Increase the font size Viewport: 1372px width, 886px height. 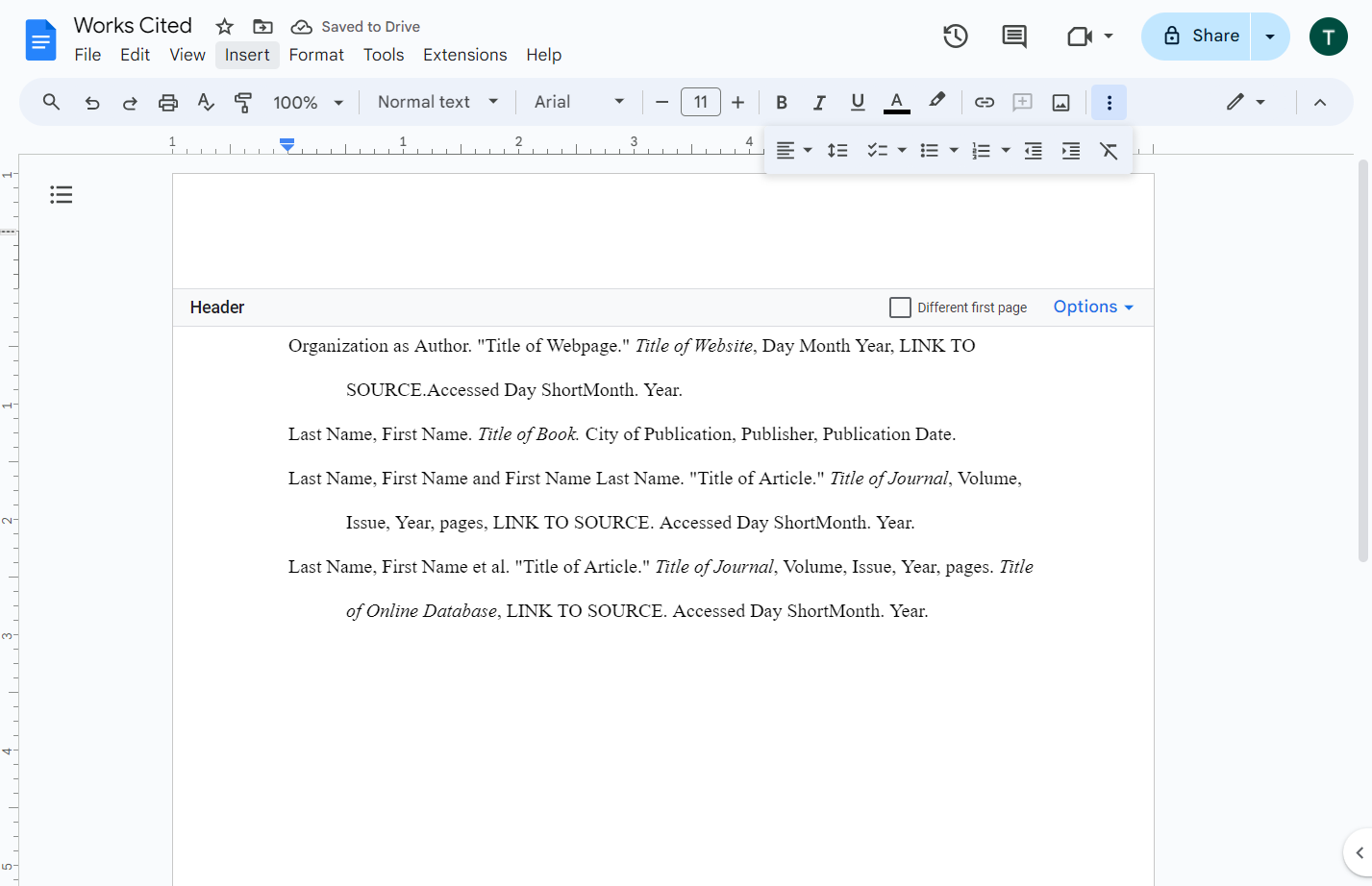737,102
